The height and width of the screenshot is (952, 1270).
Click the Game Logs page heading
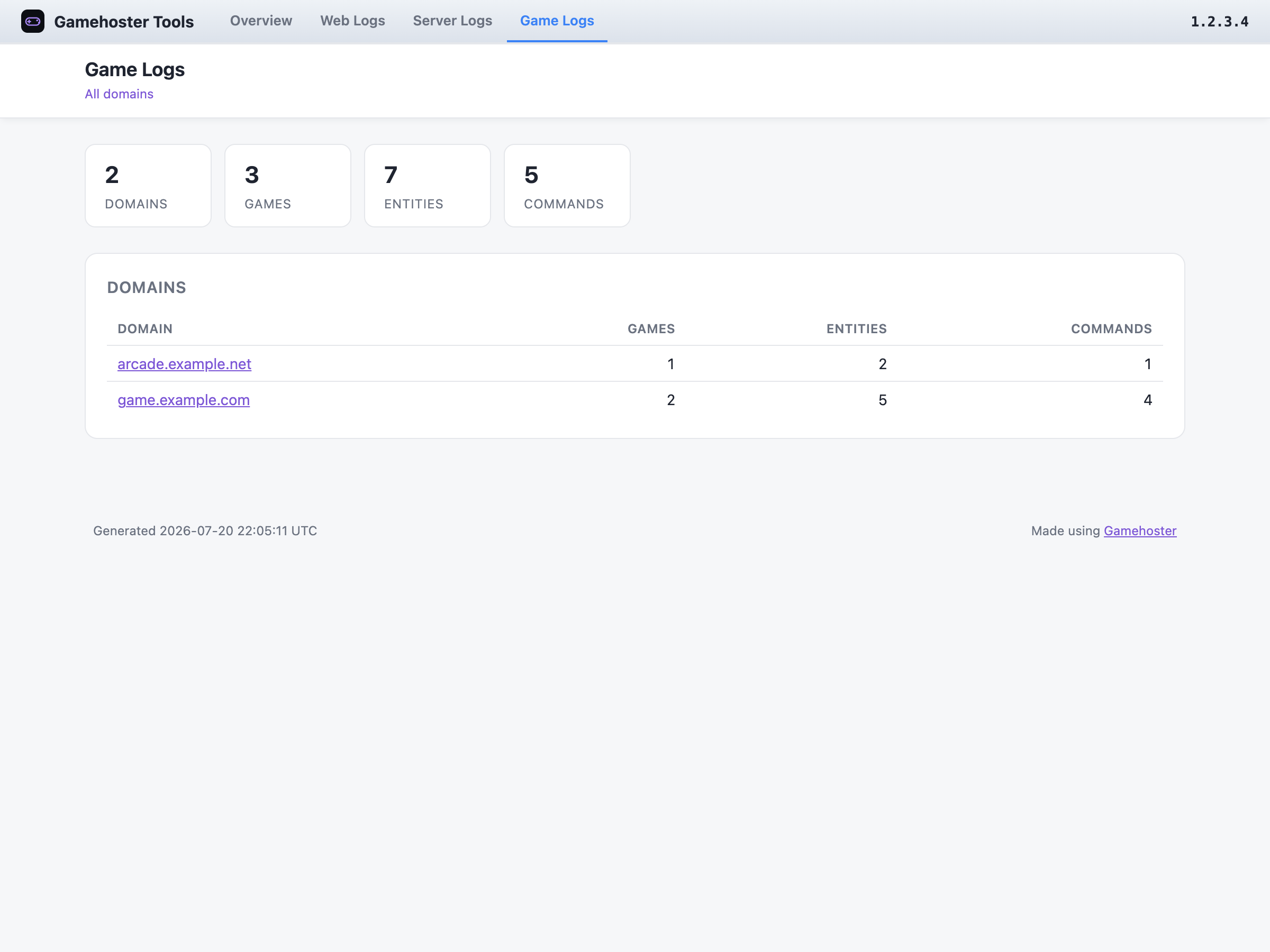click(135, 69)
